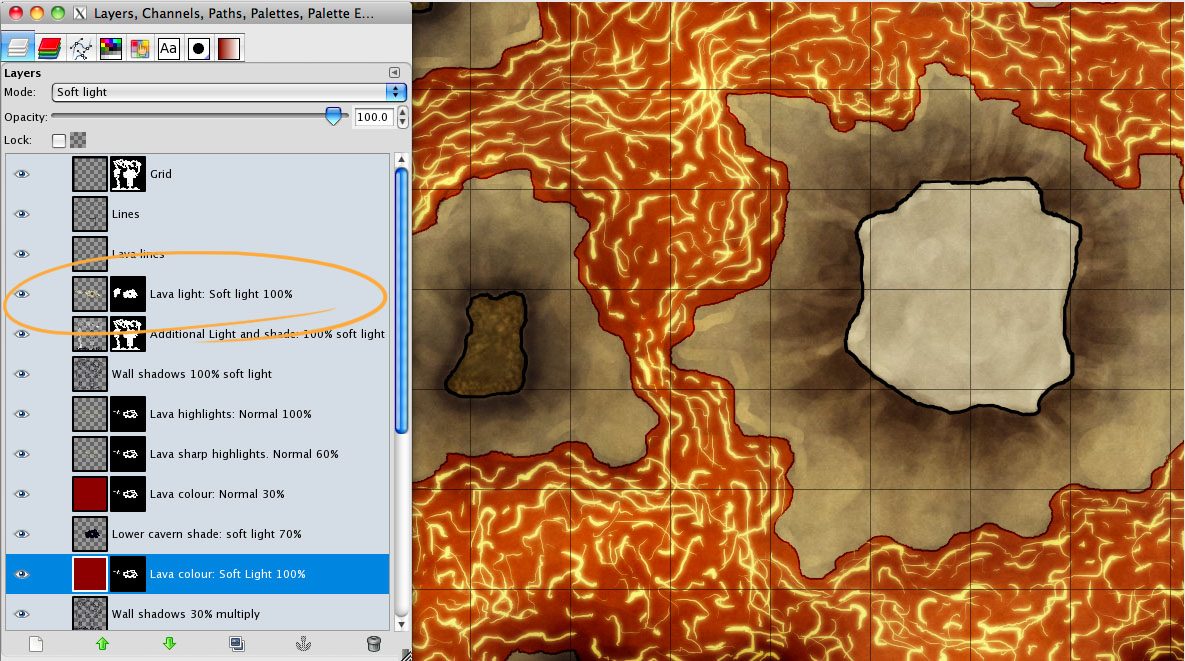This screenshot has width=1185, height=661.
Task: Open the Gradients dialog tab icon
Action: pyautogui.click(x=228, y=47)
